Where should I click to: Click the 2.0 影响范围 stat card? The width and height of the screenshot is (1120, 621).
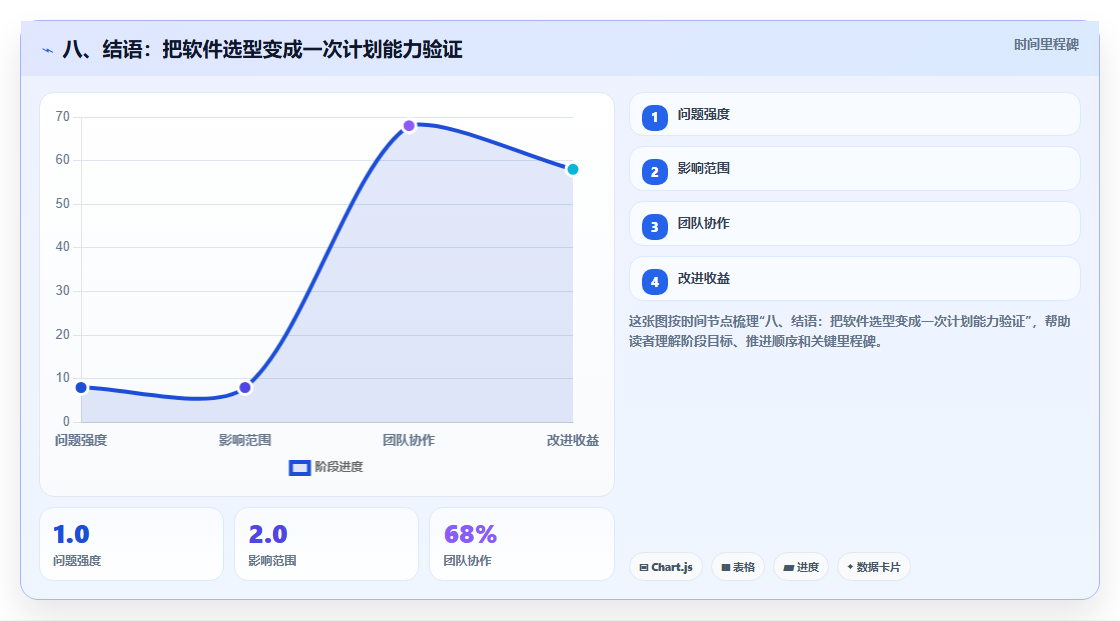click(326, 544)
